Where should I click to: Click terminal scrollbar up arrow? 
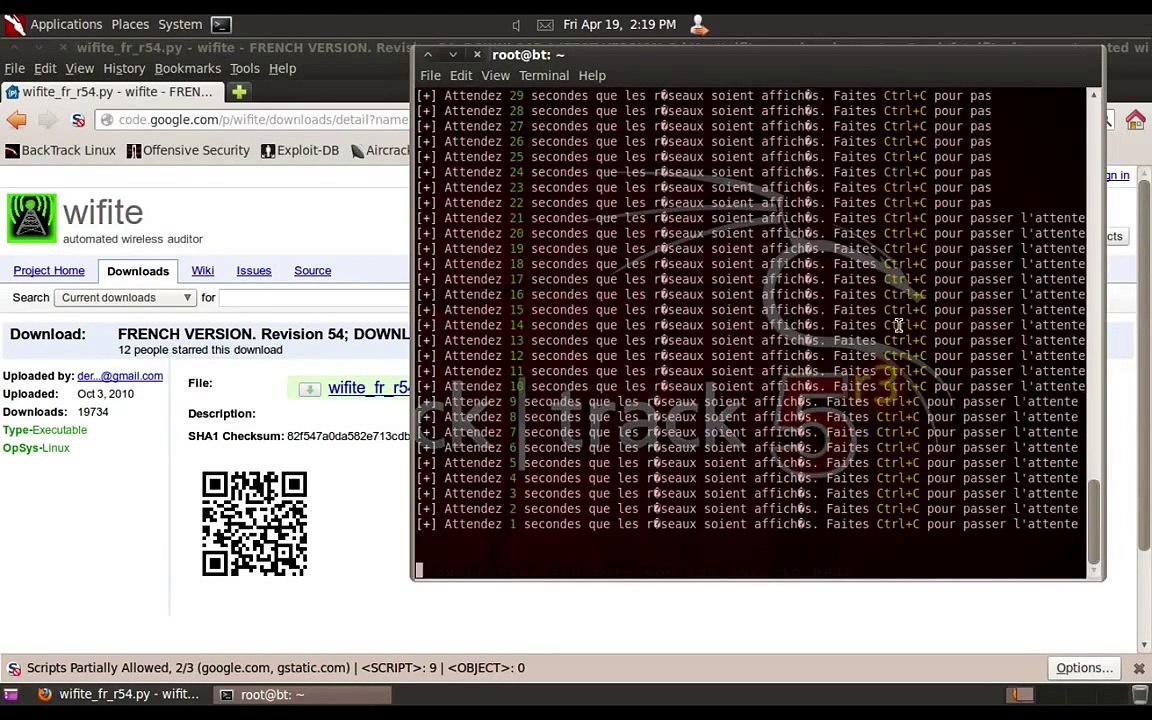pos(1093,95)
